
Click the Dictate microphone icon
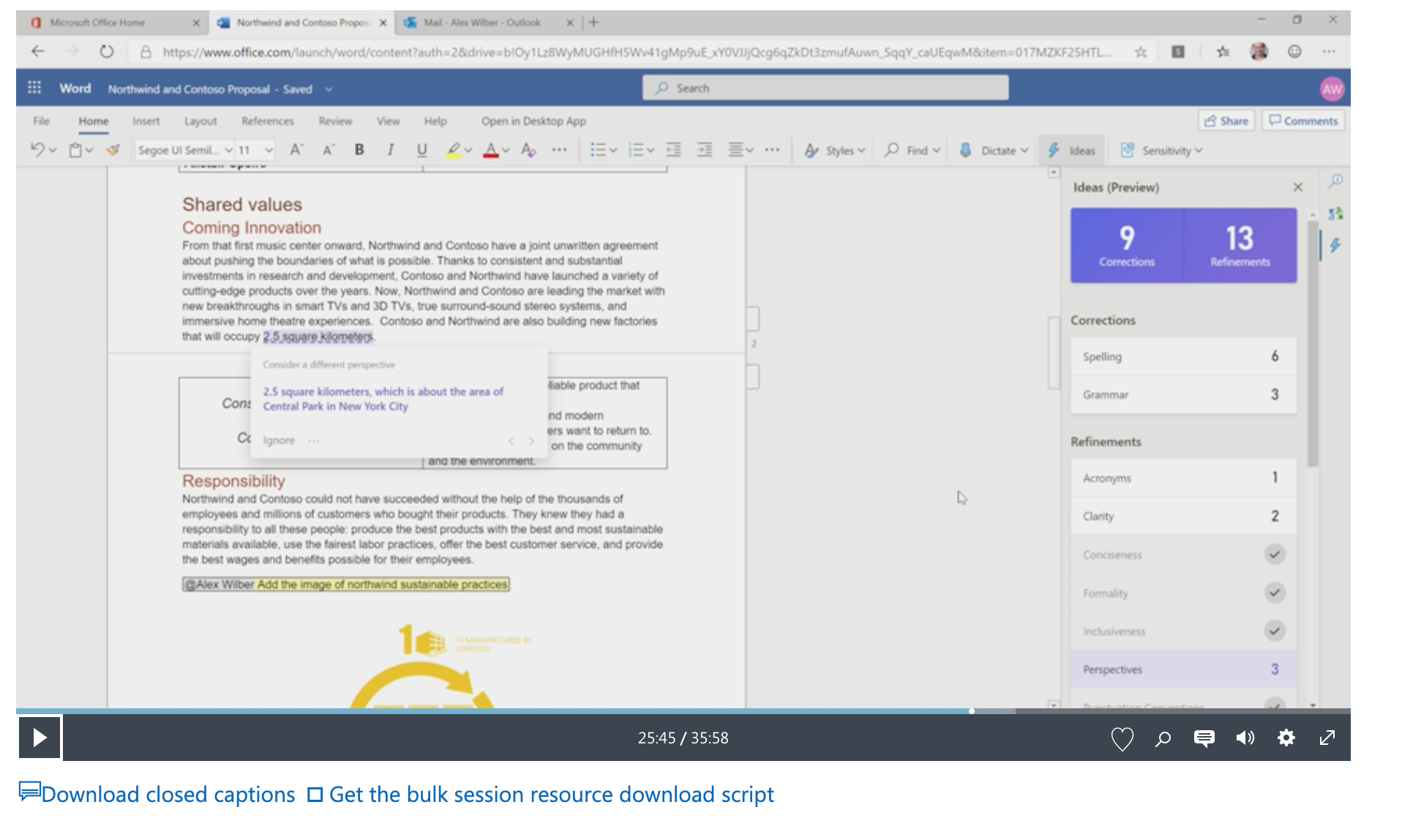pos(965,150)
